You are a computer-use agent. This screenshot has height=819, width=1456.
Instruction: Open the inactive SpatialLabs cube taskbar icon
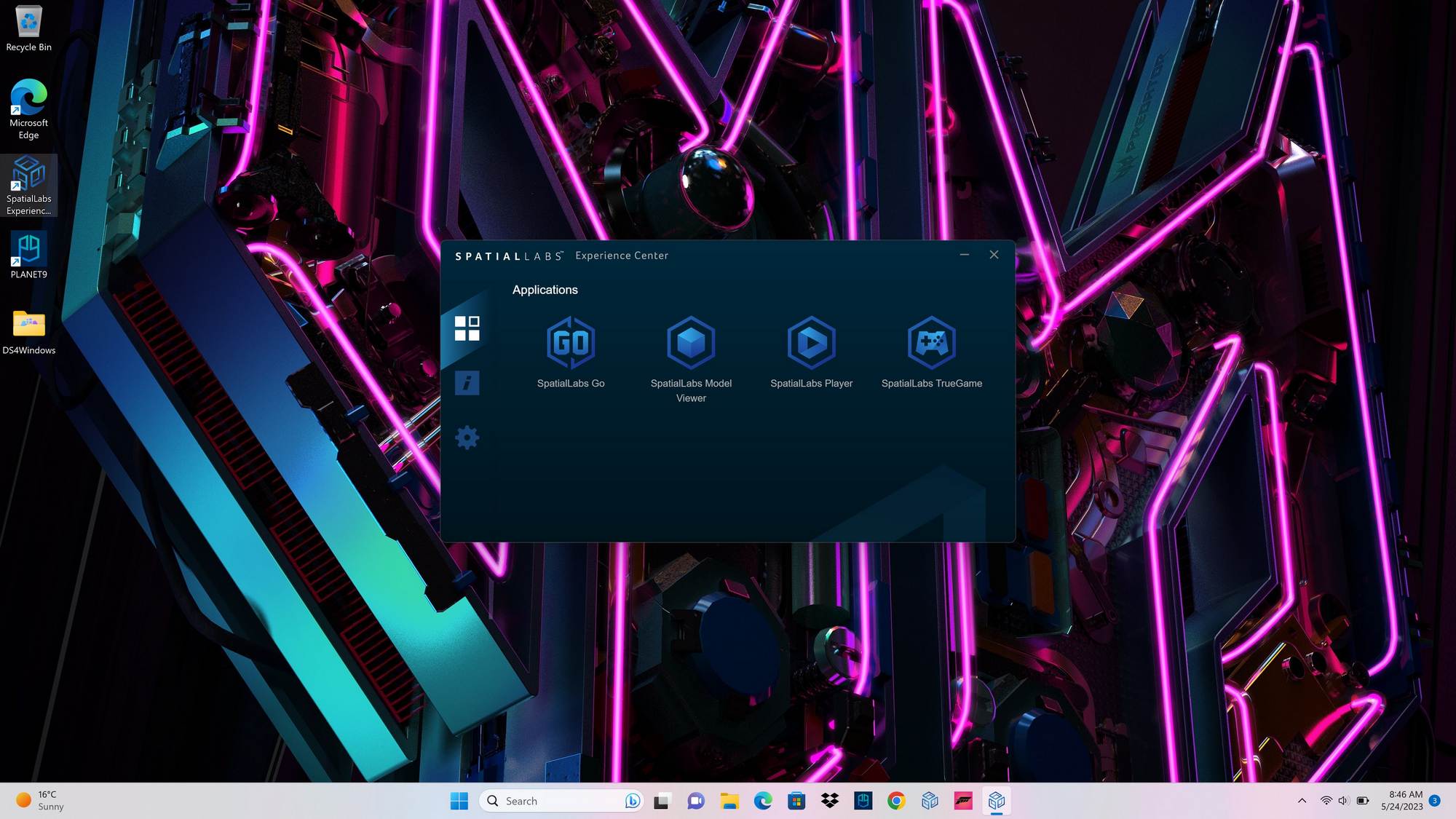coord(930,801)
